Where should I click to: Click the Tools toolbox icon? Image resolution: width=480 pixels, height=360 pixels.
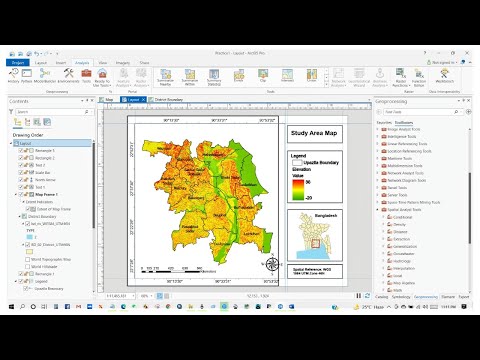pos(86,76)
